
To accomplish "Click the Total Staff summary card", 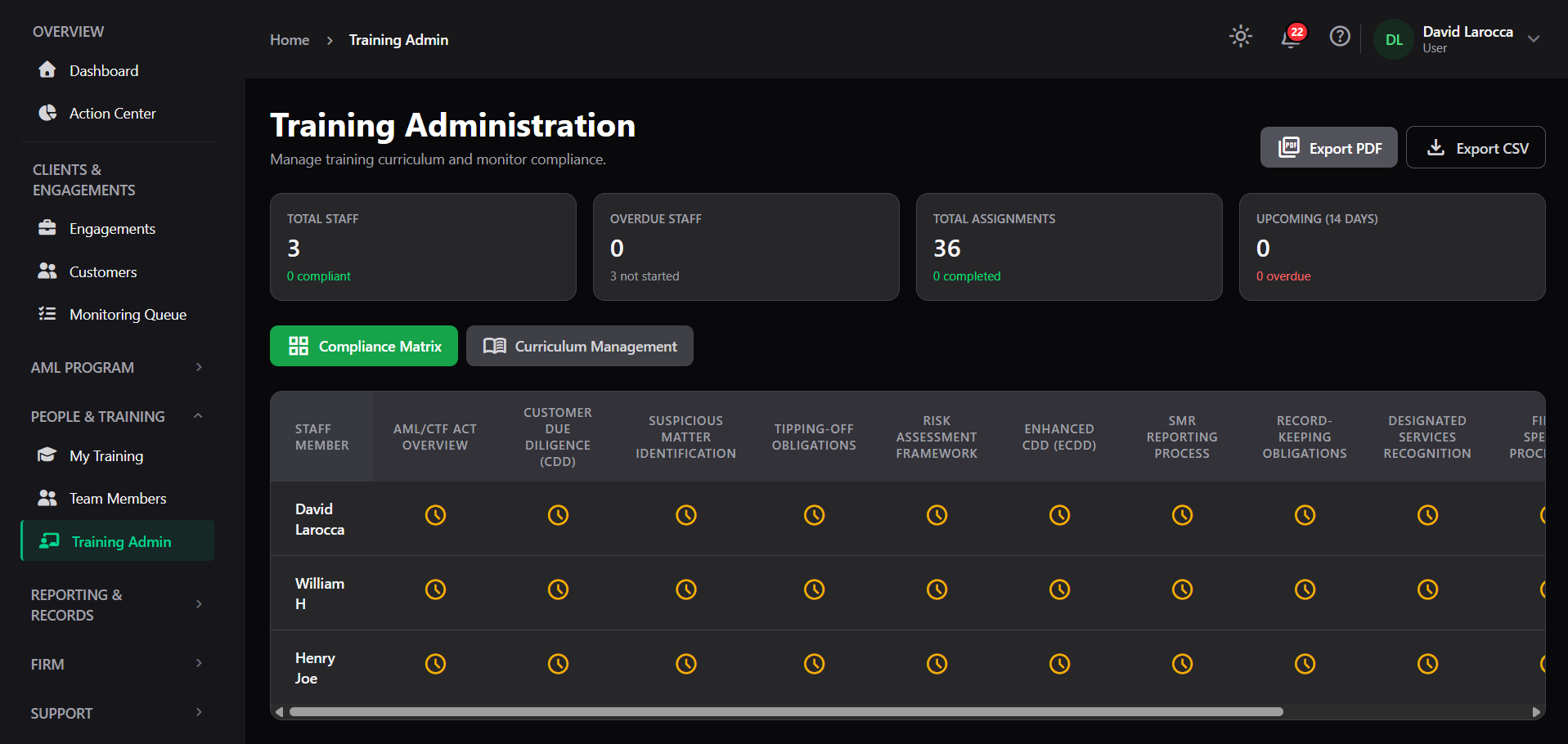I will tap(423, 247).
